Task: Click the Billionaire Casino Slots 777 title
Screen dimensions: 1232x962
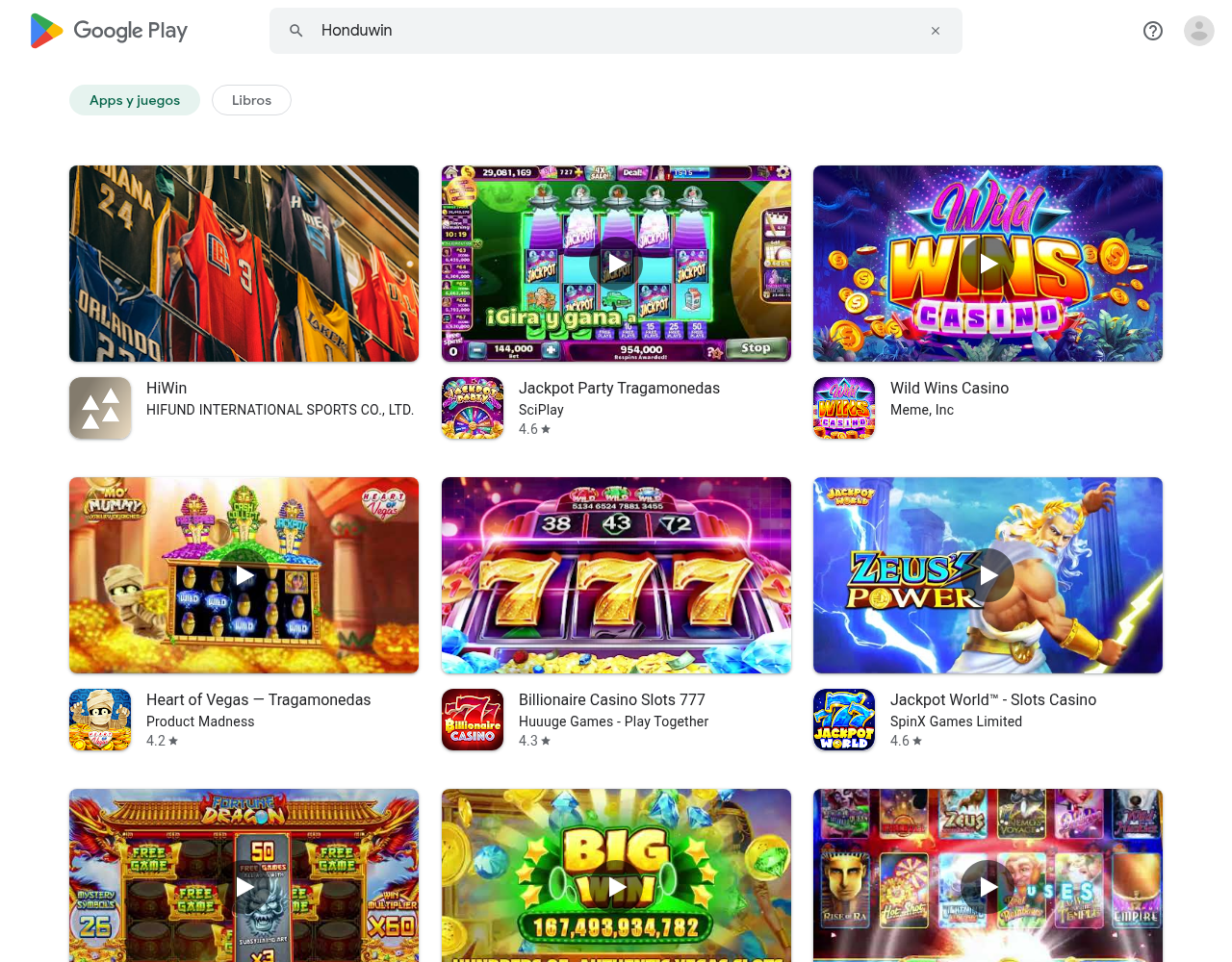Action: click(611, 699)
